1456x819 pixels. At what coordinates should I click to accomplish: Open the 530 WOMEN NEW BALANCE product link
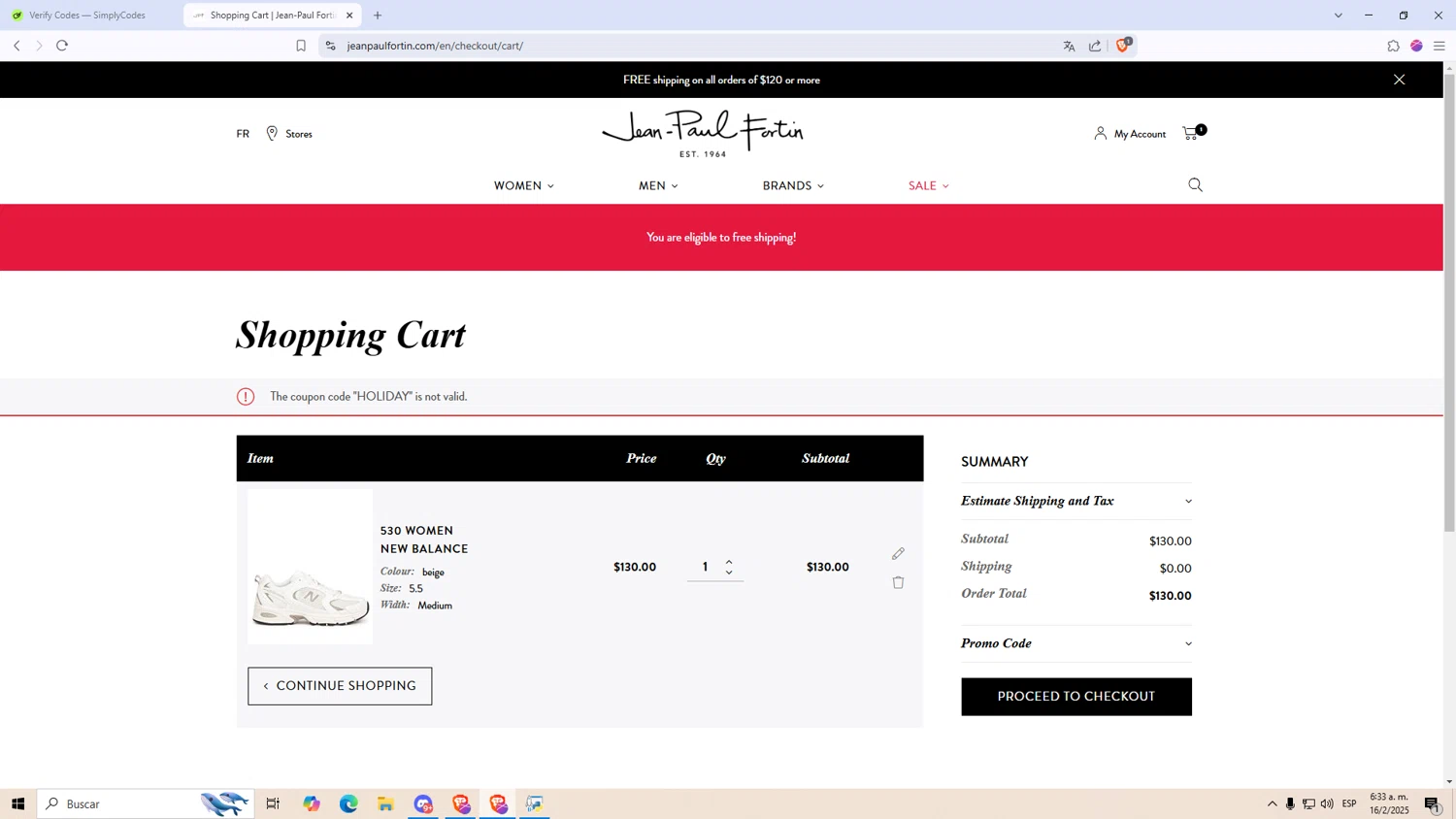tap(424, 540)
